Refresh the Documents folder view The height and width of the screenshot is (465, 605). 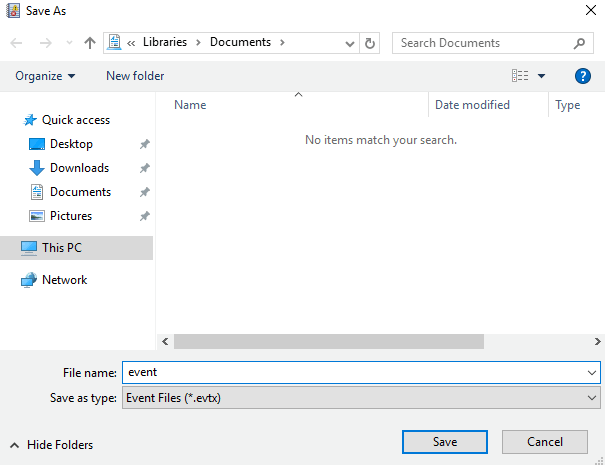point(370,43)
